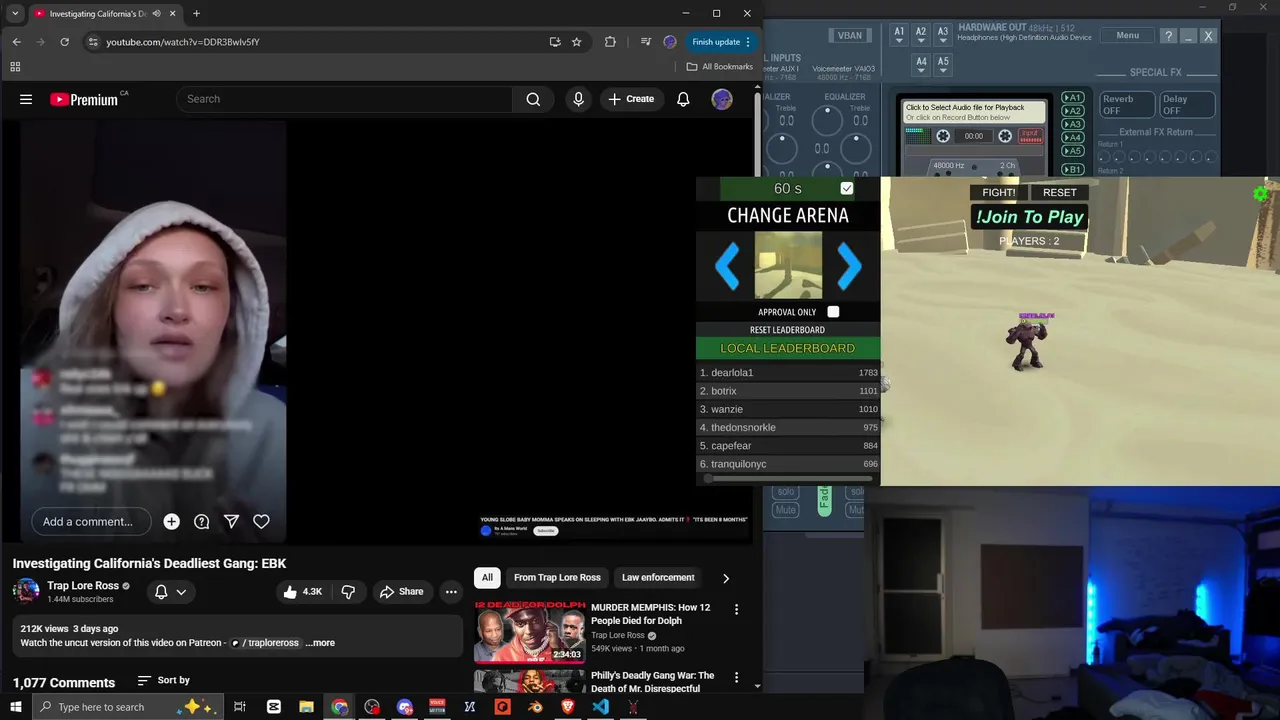
Task: Open Trap Lore Ross channel link
Action: point(83,586)
